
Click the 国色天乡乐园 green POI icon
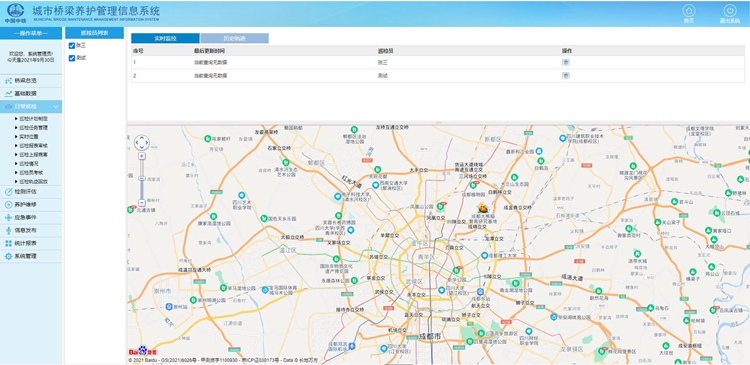tap(264, 219)
